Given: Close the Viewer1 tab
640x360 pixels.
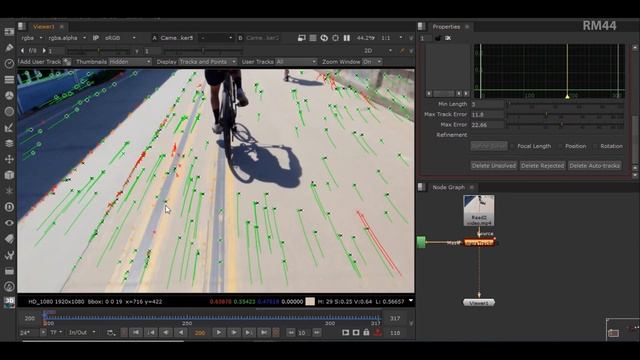Looking at the screenshot, I should pos(62,27).
